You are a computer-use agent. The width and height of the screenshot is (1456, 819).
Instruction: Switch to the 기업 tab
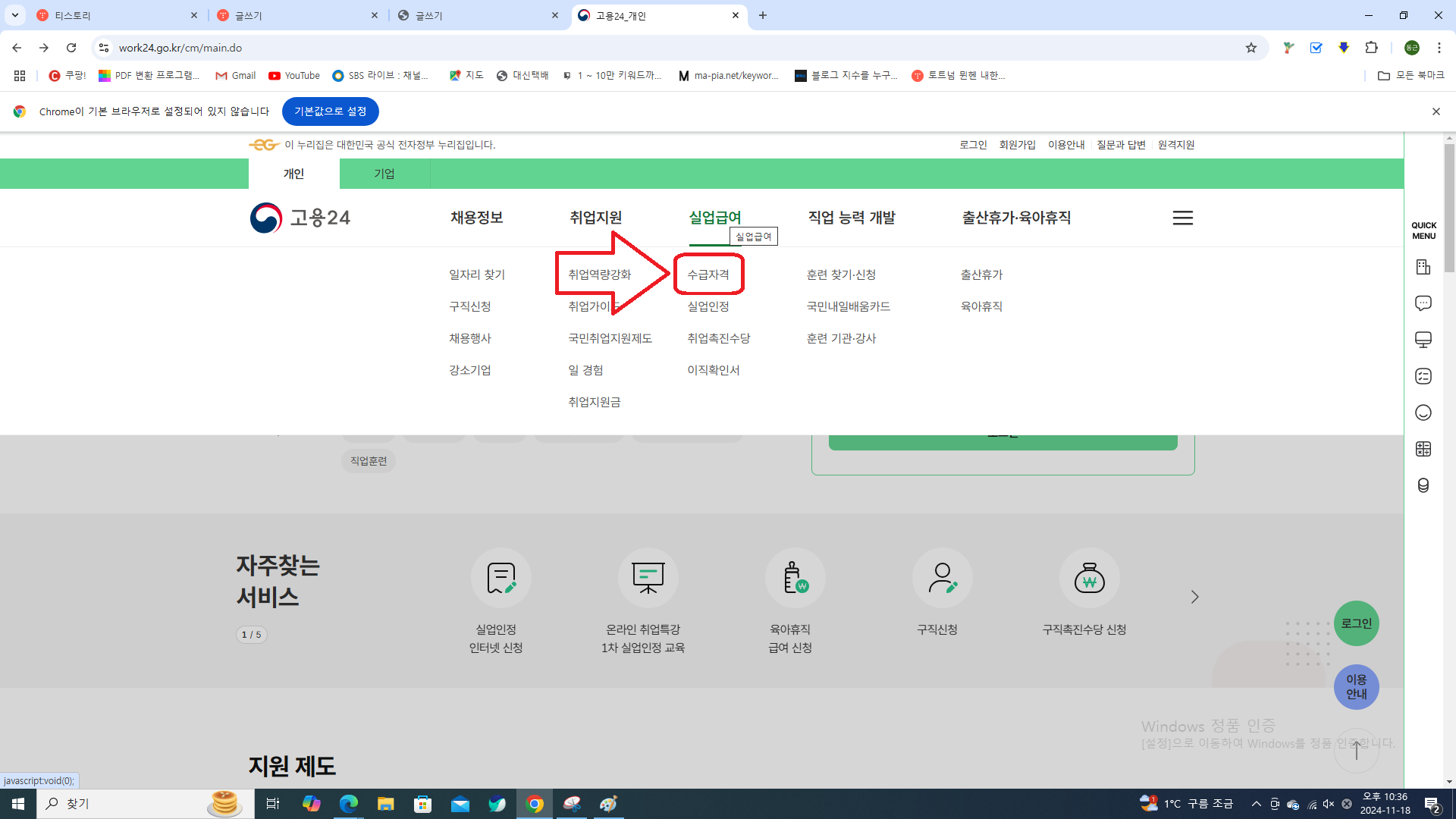coord(384,174)
